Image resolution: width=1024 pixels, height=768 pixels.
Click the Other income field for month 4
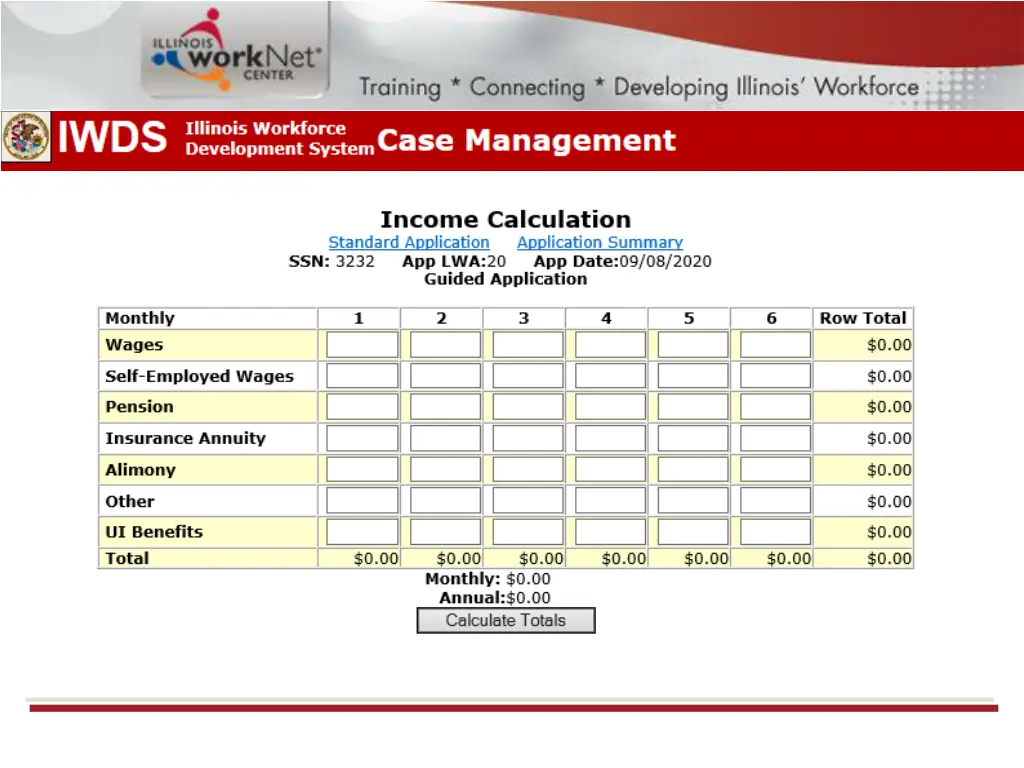click(x=610, y=501)
